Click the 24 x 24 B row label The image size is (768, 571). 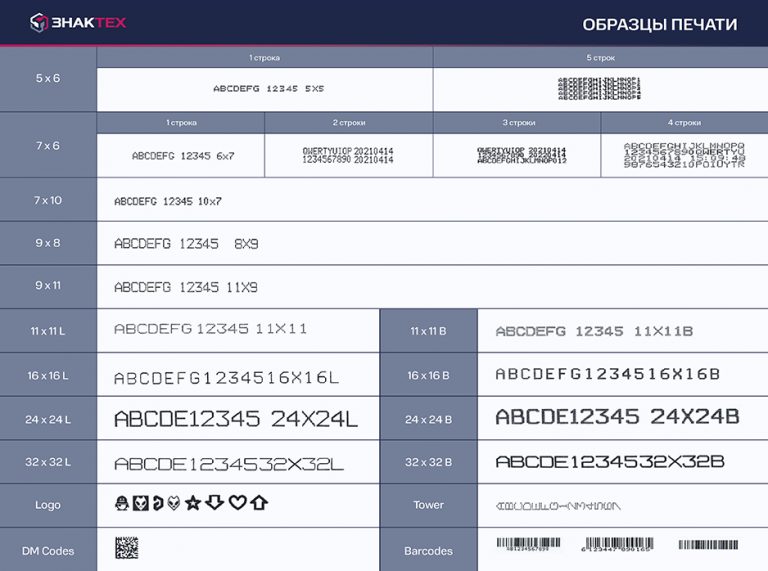click(429, 420)
